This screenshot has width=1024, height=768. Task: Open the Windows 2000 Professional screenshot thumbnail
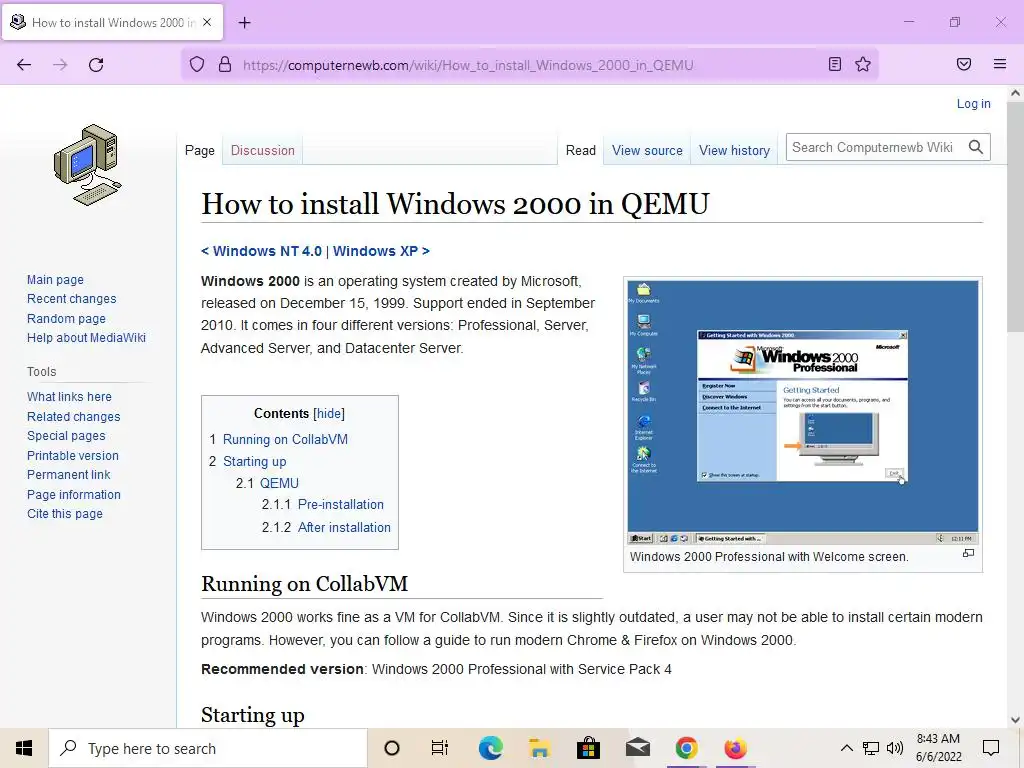coord(803,413)
